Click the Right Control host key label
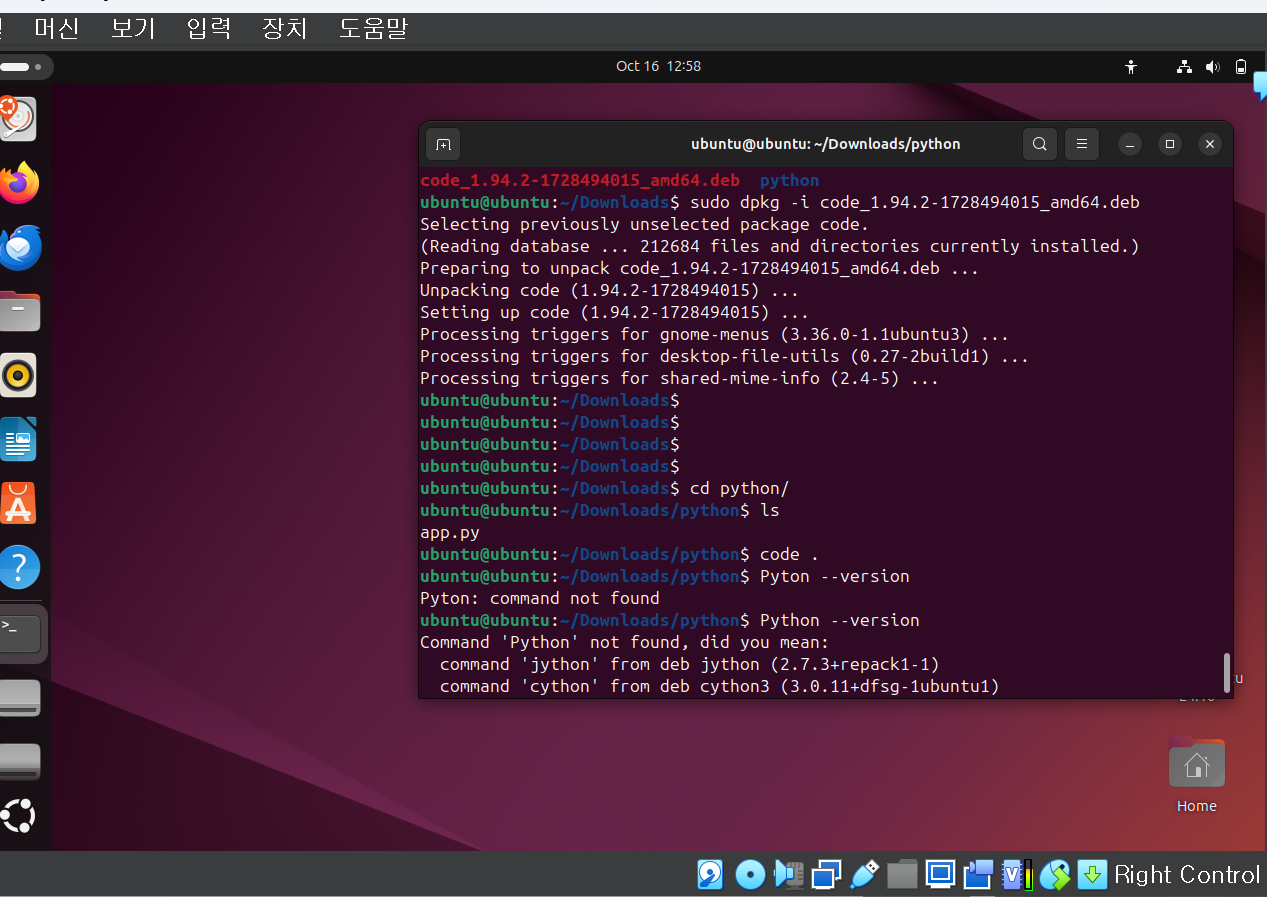Viewport: 1267px width, 897px height. pos(1187,875)
